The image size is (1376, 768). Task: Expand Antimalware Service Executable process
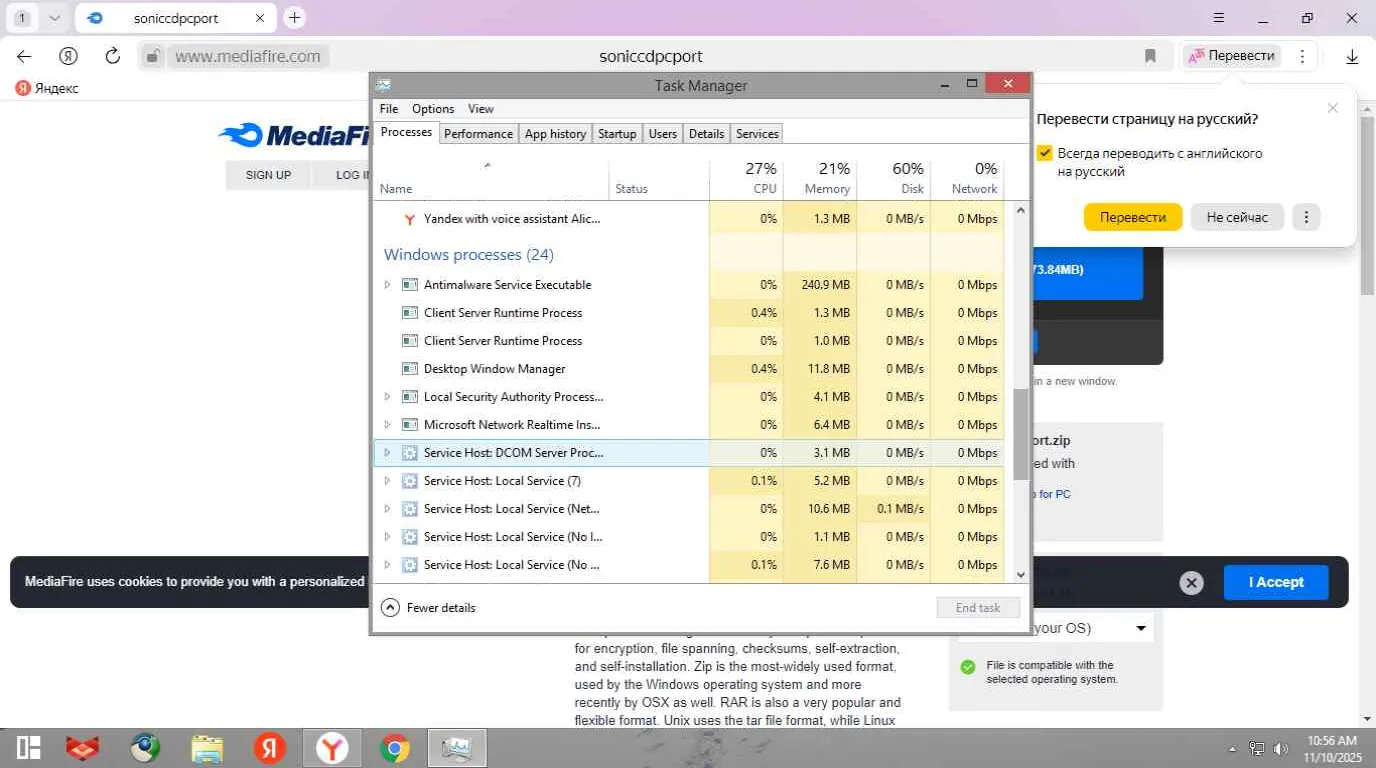[387, 285]
